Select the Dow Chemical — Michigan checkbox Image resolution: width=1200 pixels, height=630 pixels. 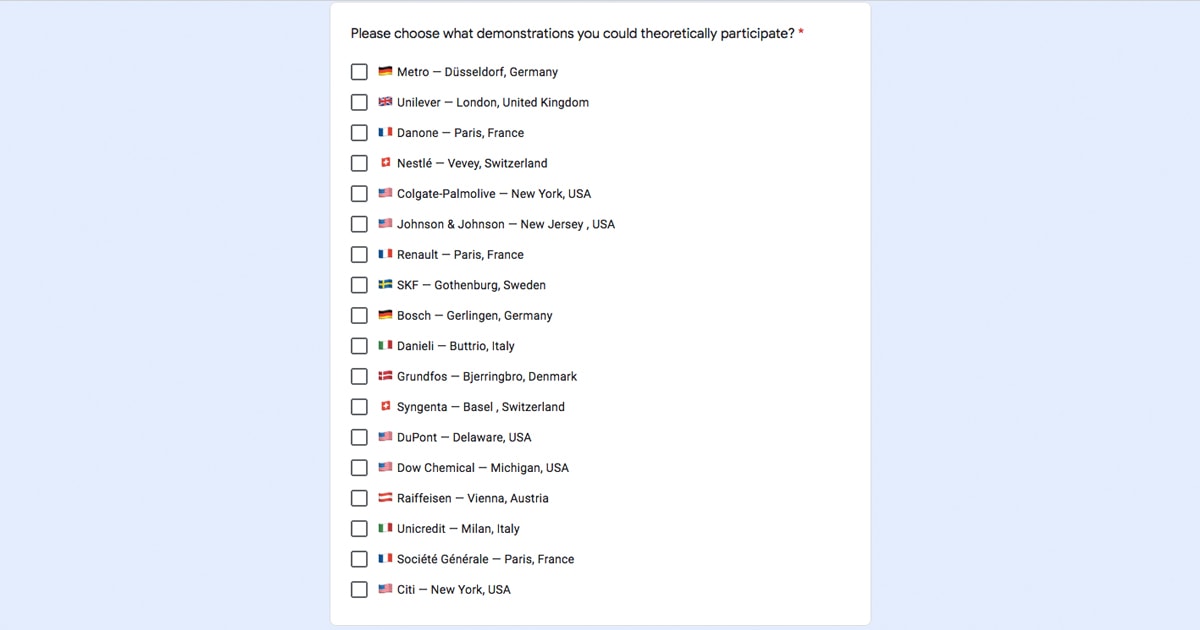pyautogui.click(x=359, y=468)
